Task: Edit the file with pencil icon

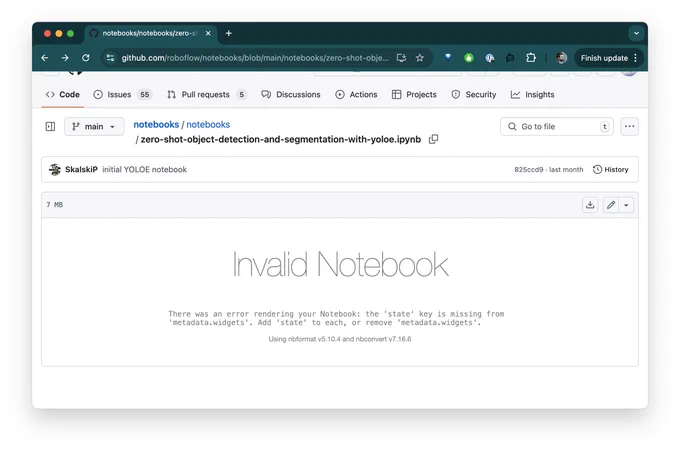Action: 611,205
